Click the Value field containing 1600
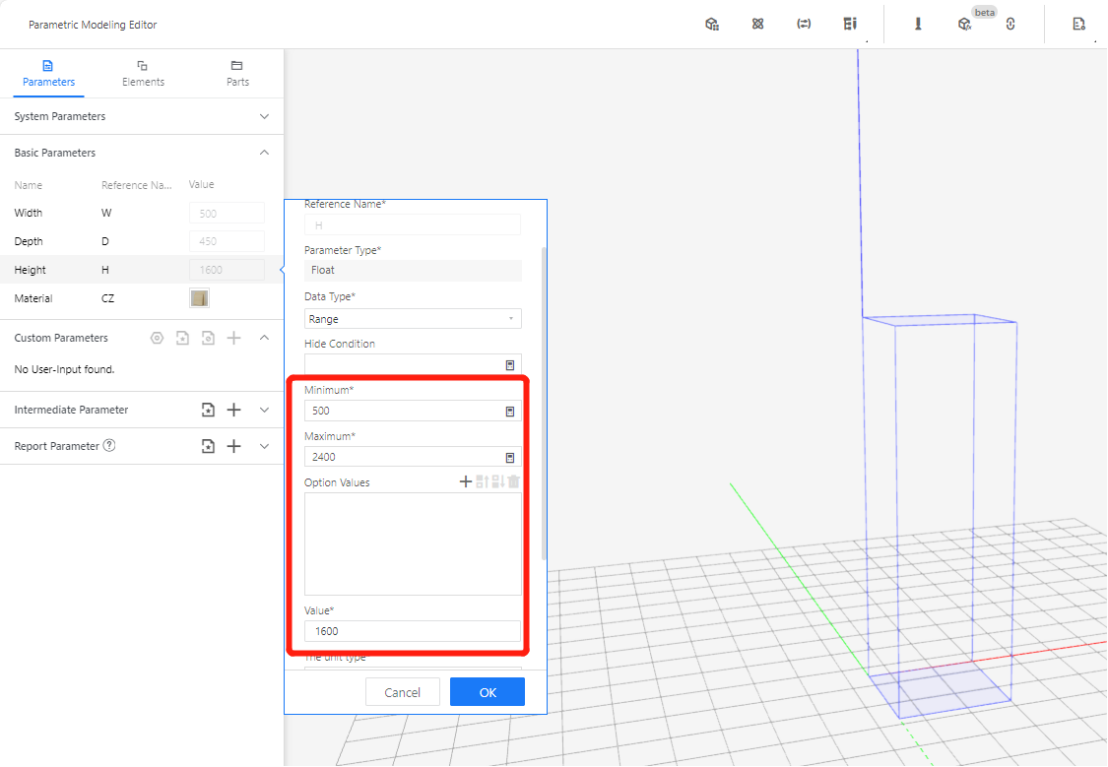This screenshot has height=767, width=1108. pos(412,631)
